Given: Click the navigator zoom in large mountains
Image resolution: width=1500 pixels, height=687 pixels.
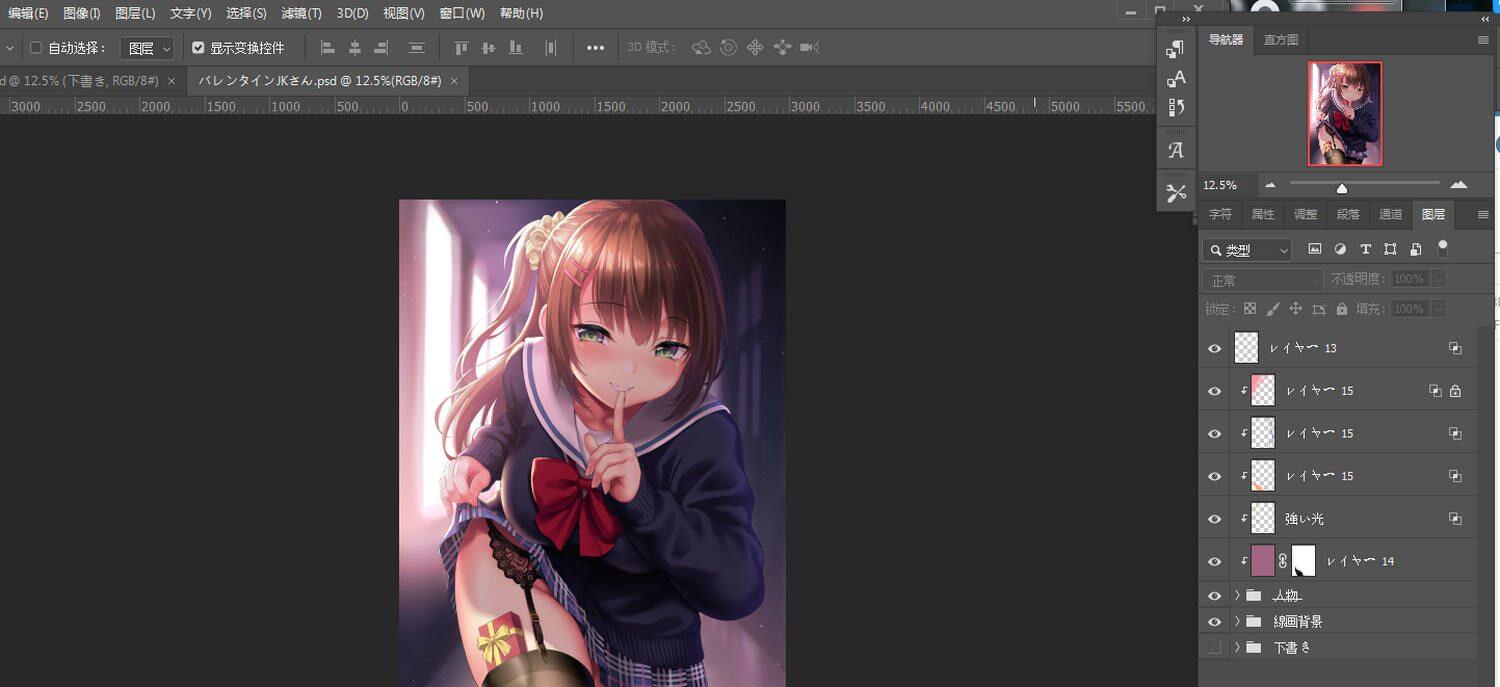Looking at the screenshot, I should click(1459, 184).
